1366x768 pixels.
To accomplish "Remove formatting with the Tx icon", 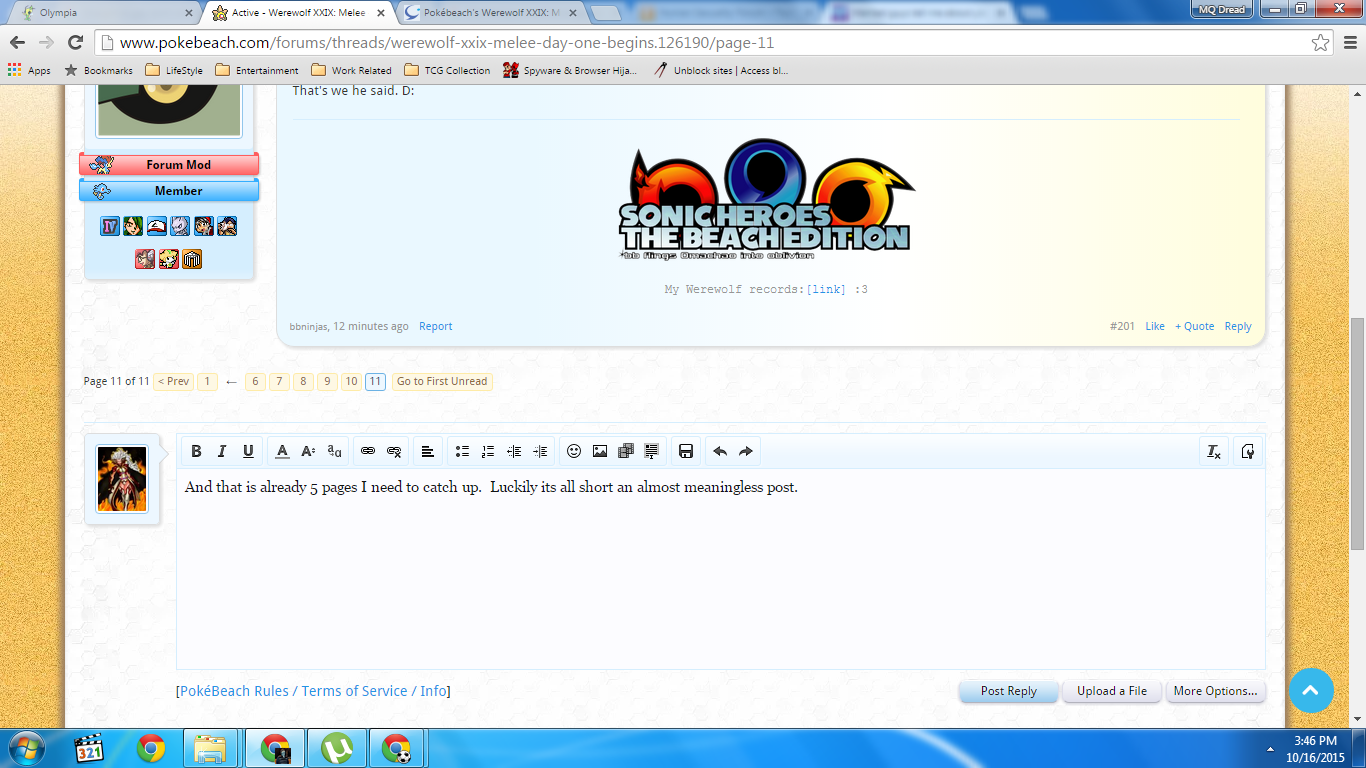I will pyautogui.click(x=1214, y=452).
